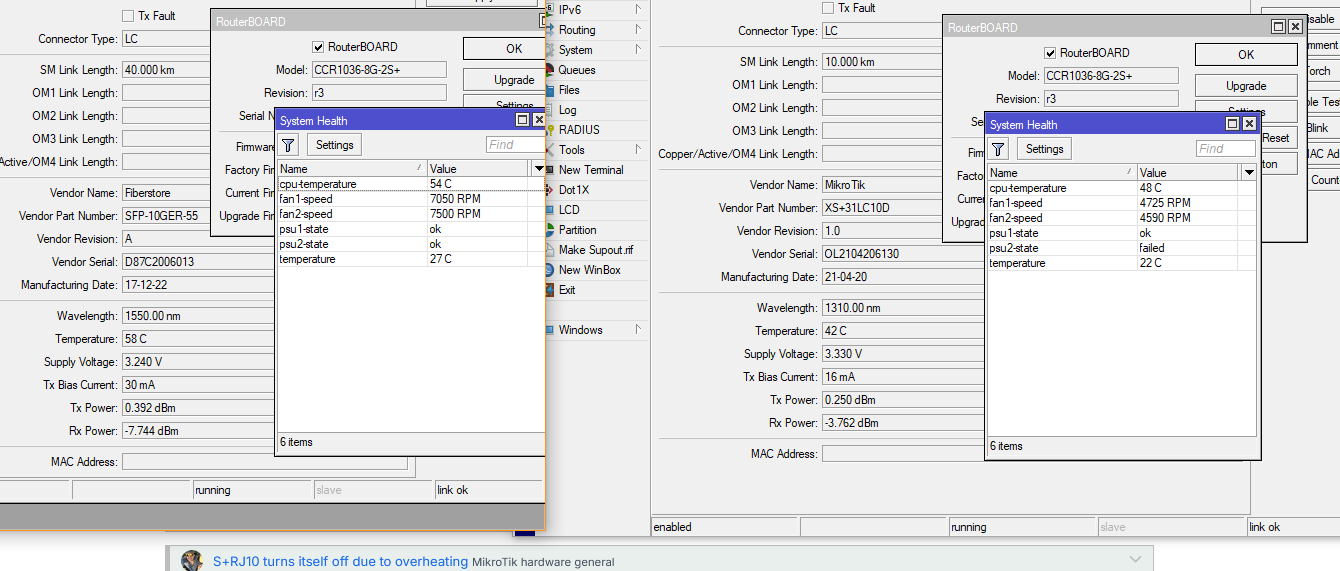Open the Routing menu item
Image resolution: width=1340 pixels, height=571 pixels.
click(x=577, y=30)
